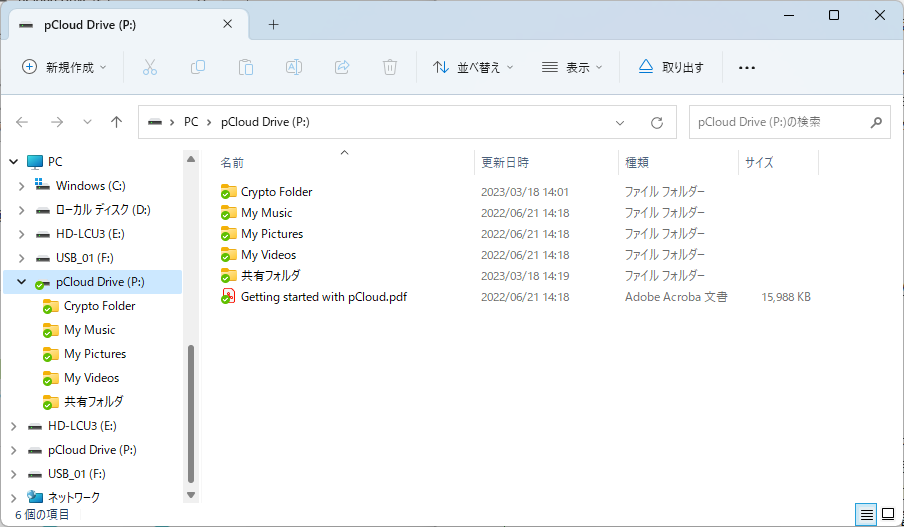Select 共有フォルダ in the file list
Viewport: 904px width, 527px height.
(x=270, y=276)
